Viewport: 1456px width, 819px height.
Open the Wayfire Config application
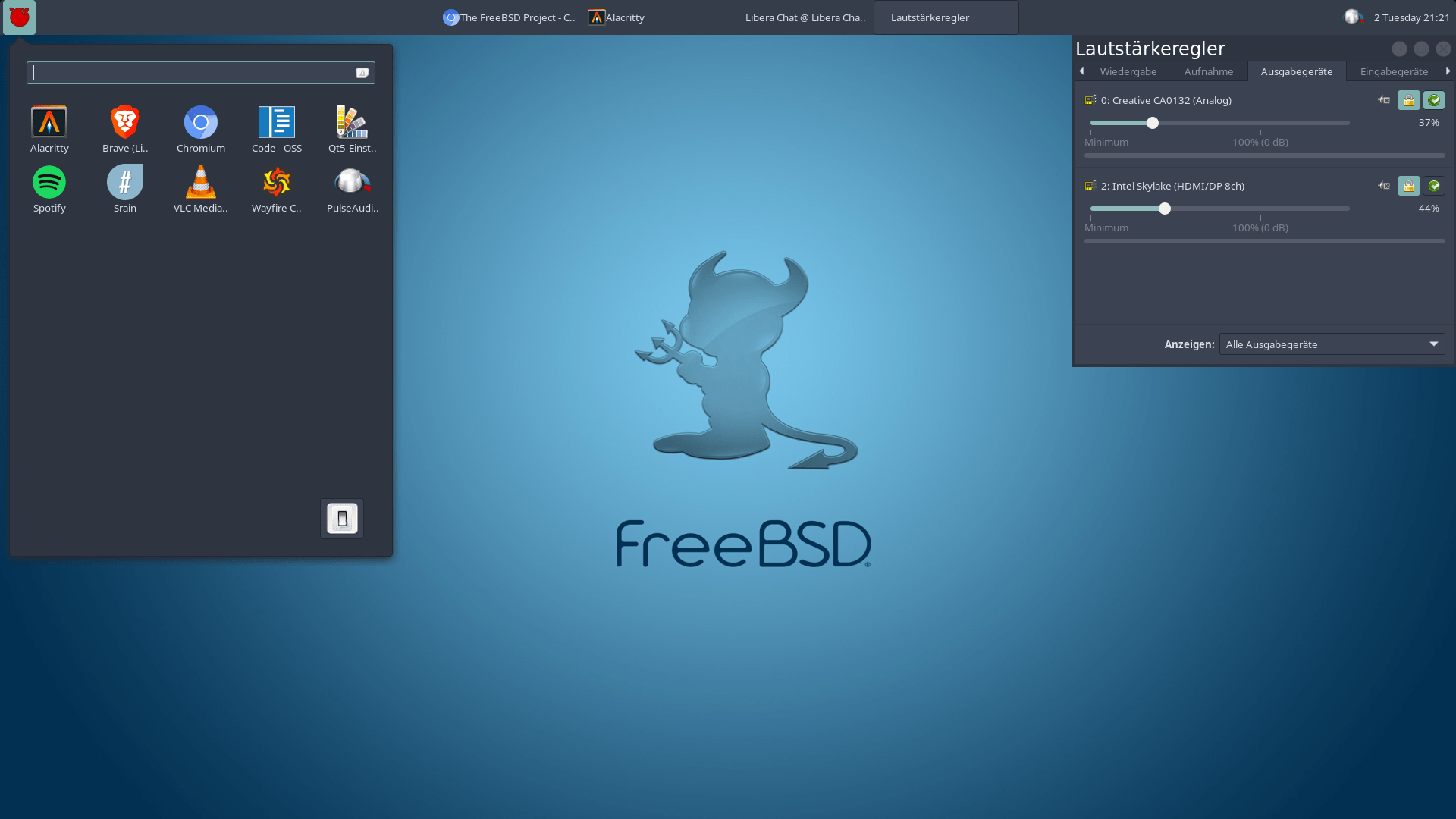click(276, 186)
